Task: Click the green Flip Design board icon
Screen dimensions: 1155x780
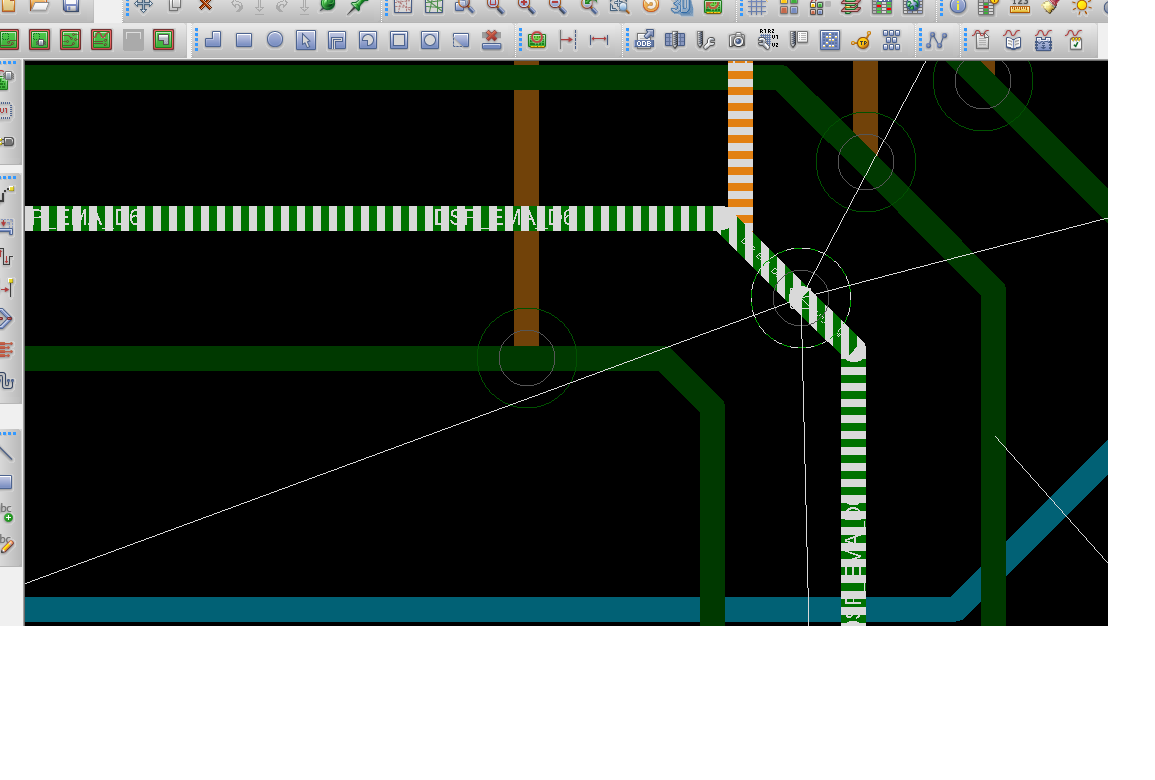Action: tap(712, 7)
